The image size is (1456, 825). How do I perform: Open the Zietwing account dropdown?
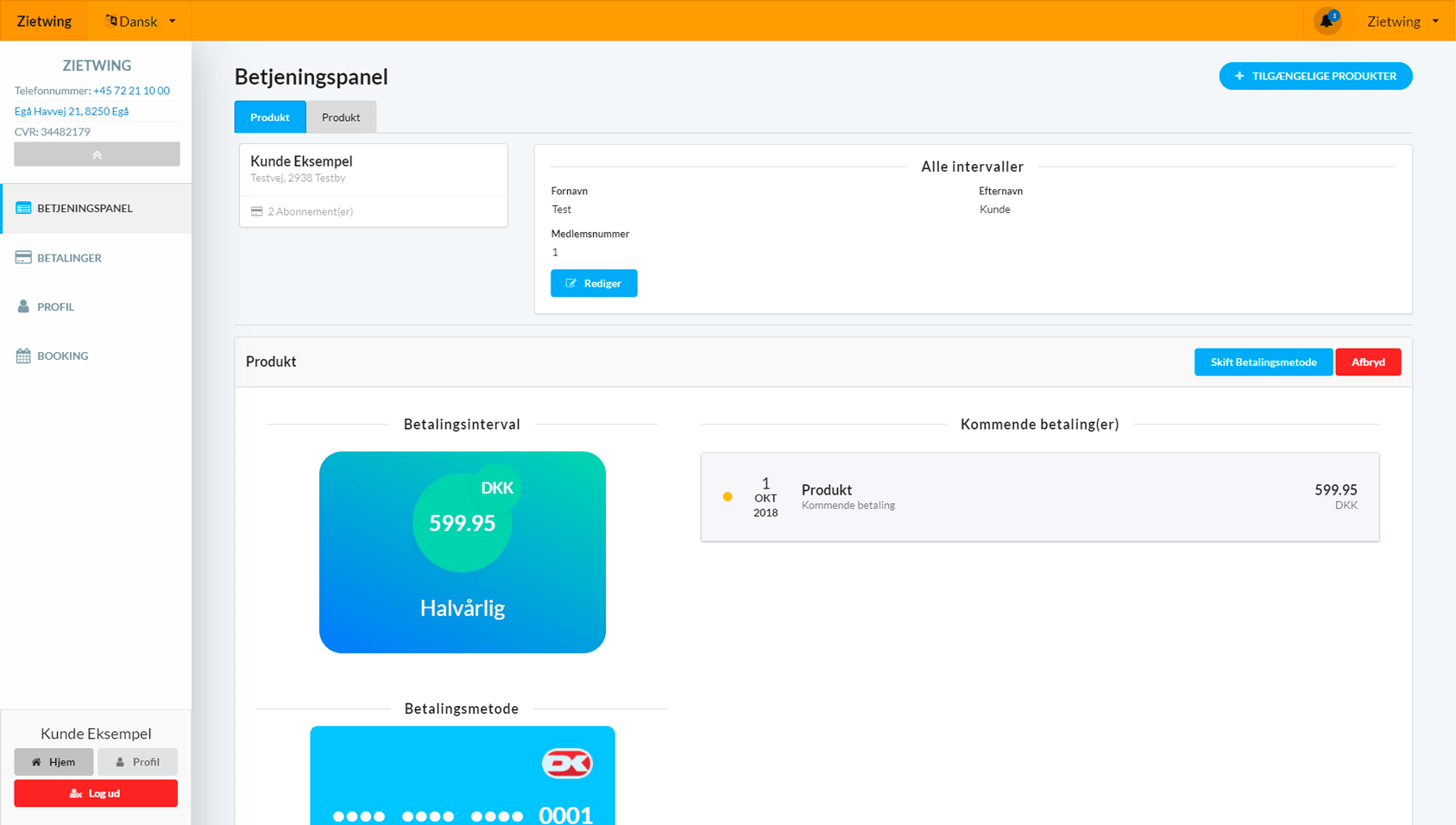[1401, 21]
